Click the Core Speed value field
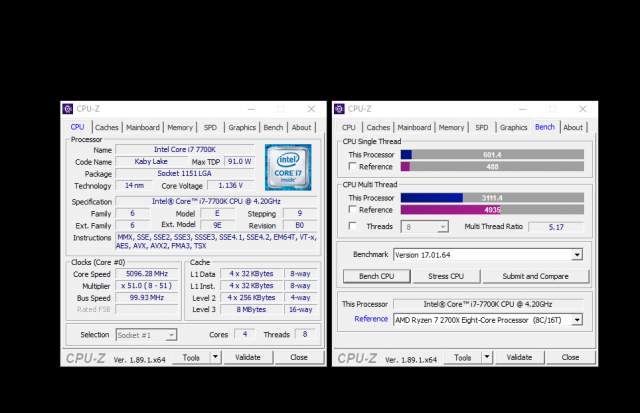Viewport: 640px width, 413px height. pos(143,273)
